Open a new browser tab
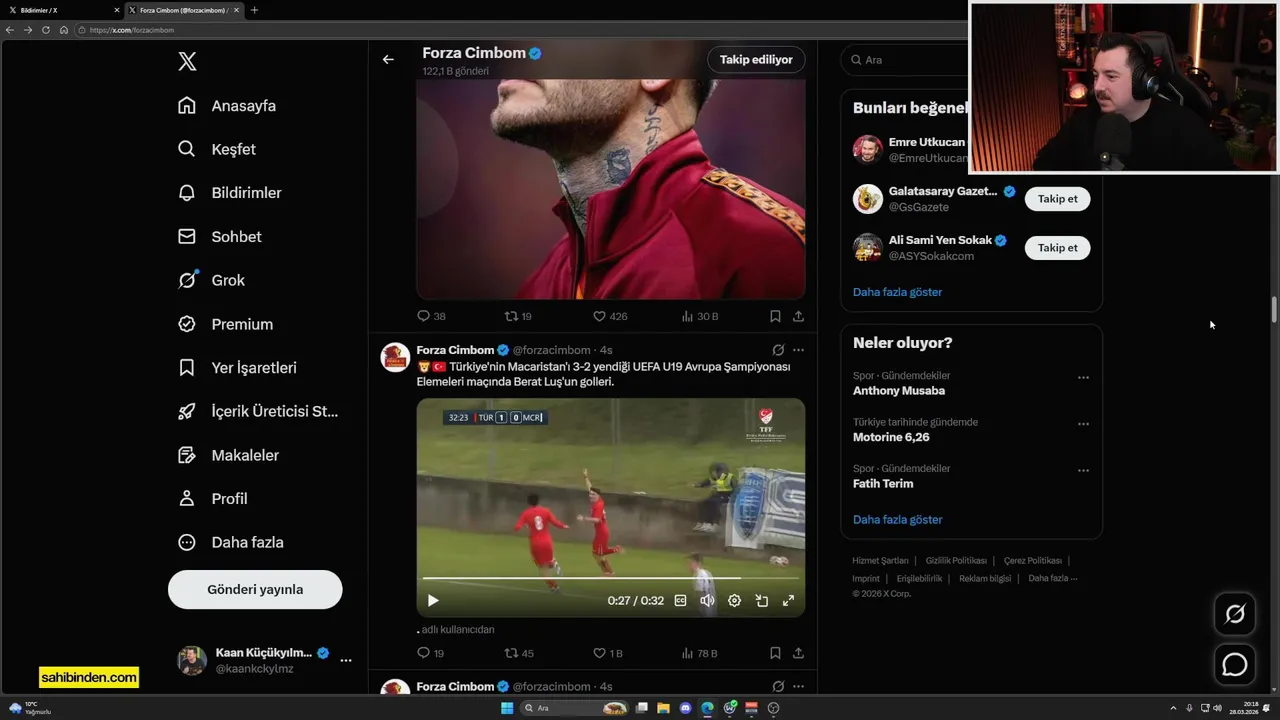1280x720 pixels. [254, 10]
